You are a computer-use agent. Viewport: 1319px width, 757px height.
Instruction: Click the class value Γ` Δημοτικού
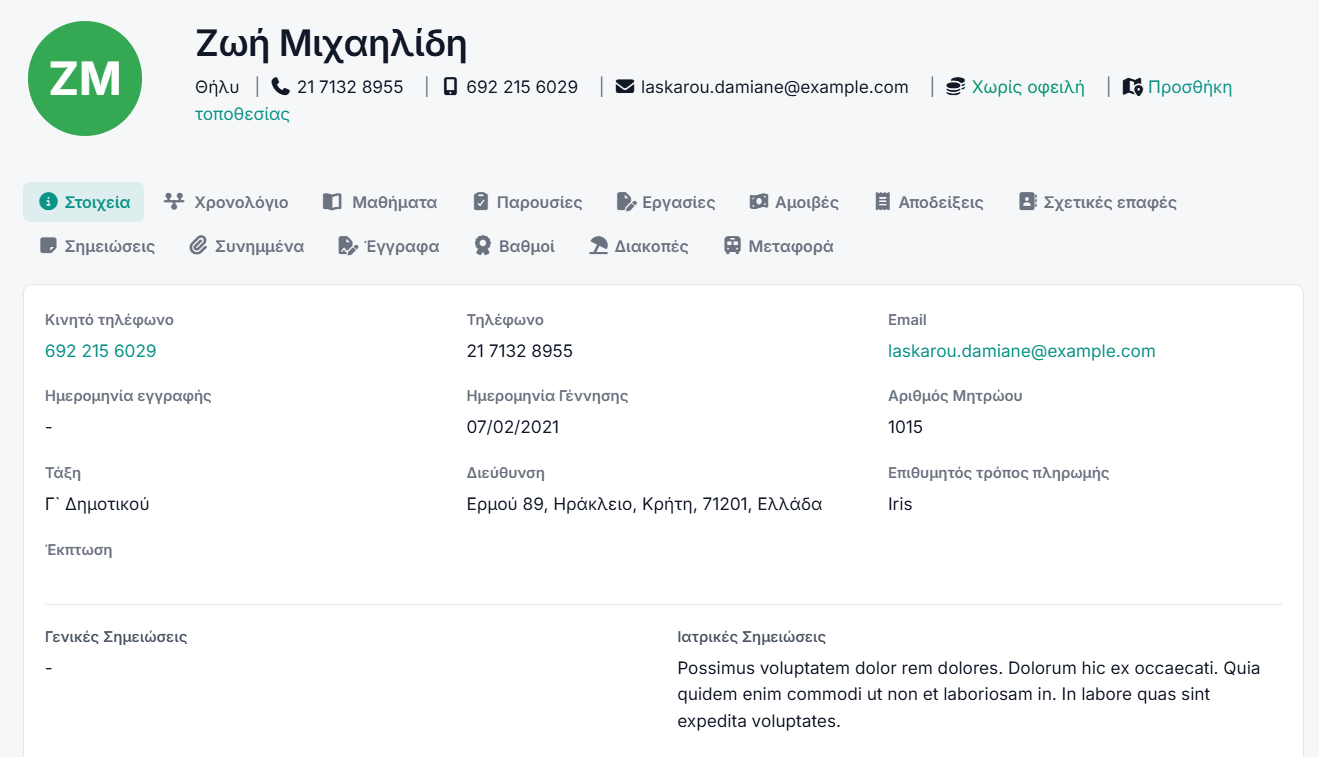tap(97, 504)
